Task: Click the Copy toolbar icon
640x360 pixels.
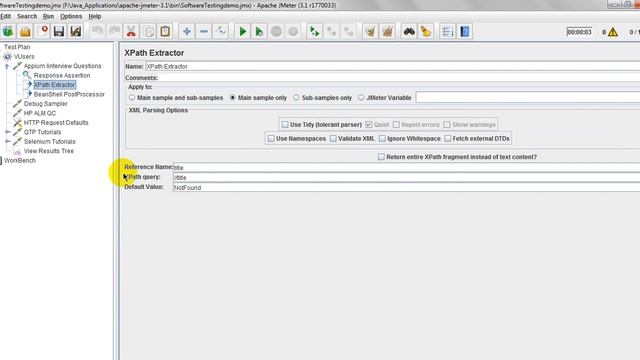Action: [x=149, y=31]
